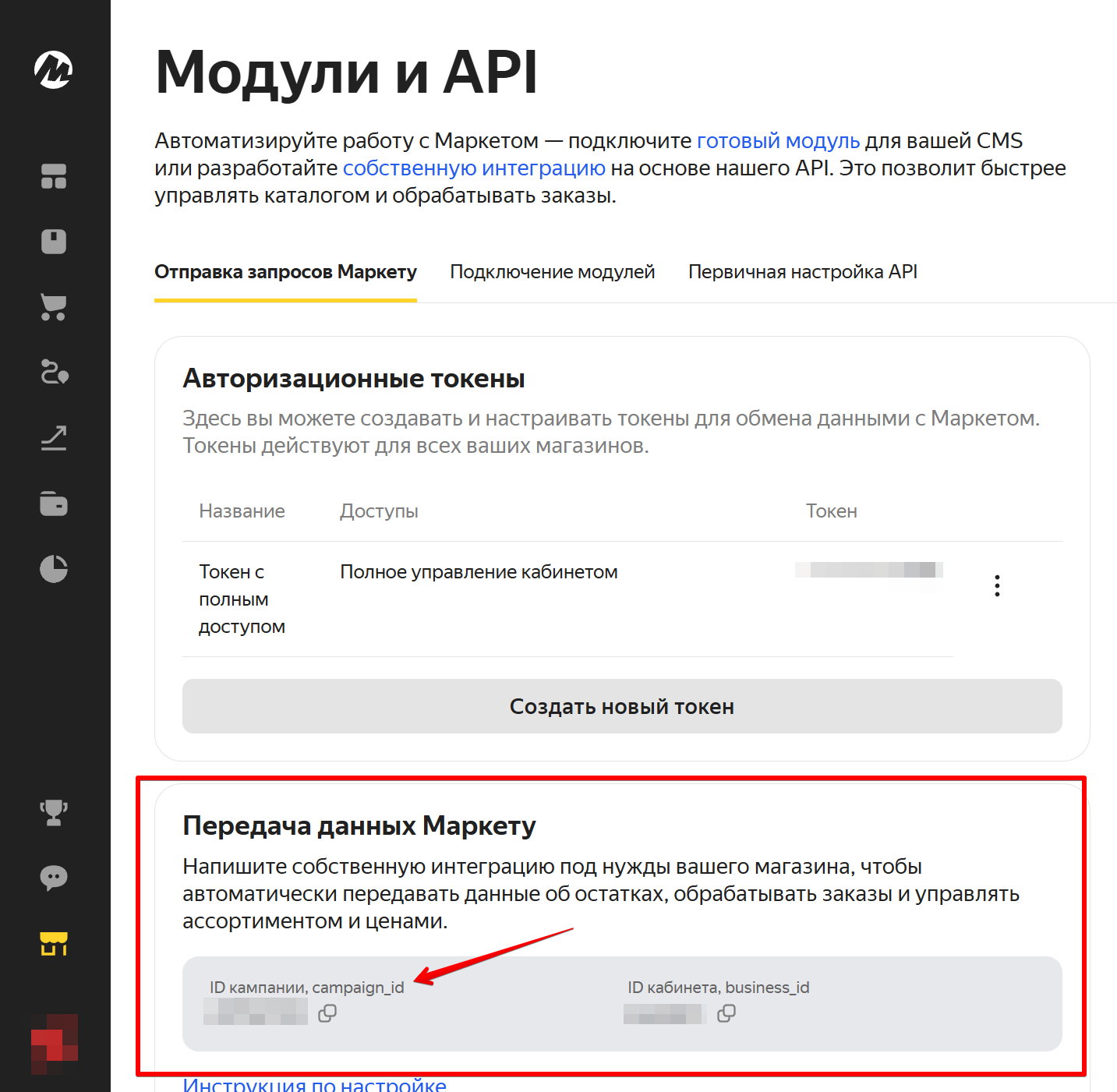Click the Токен column header

[832, 511]
